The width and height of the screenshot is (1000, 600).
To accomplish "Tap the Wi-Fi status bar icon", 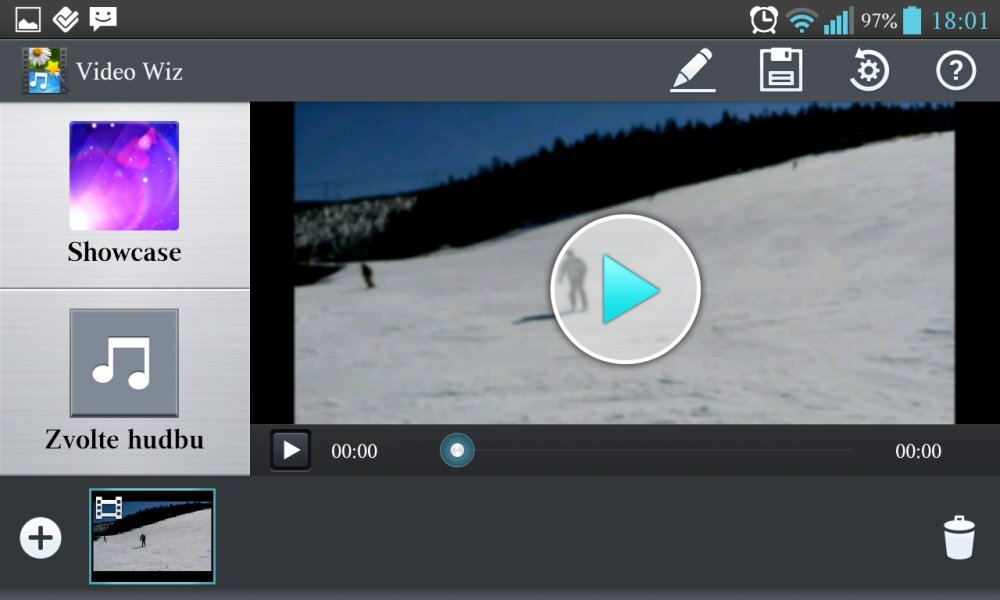I will point(800,20).
